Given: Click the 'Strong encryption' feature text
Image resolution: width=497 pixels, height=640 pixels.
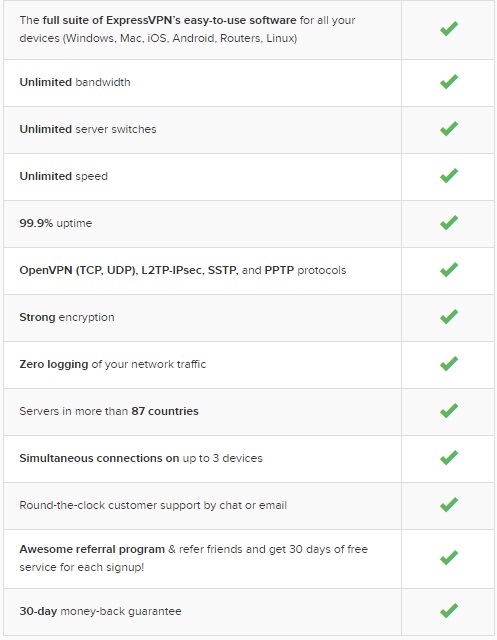Looking at the screenshot, I should click(67, 317).
